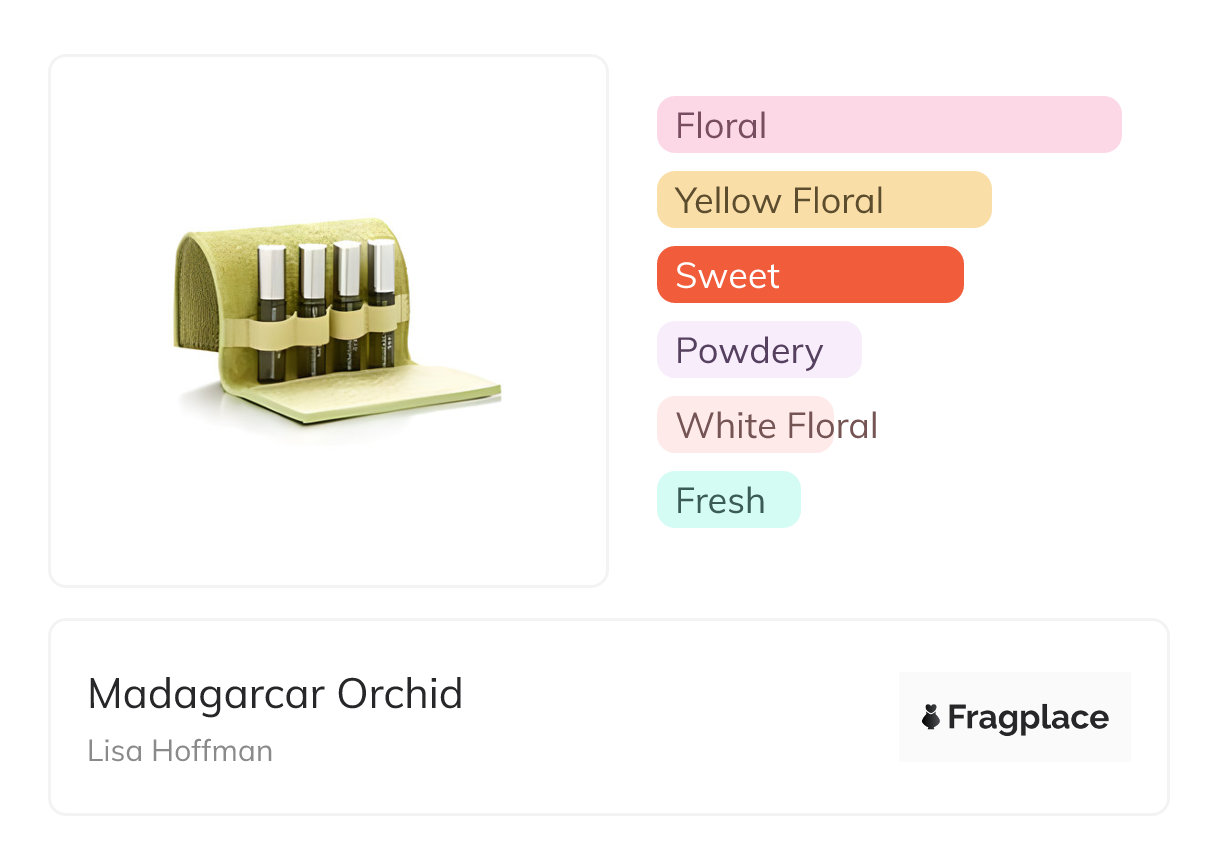1218x864 pixels.
Task: Click the Fragplace wordmark text
Action: (1028, 717)
